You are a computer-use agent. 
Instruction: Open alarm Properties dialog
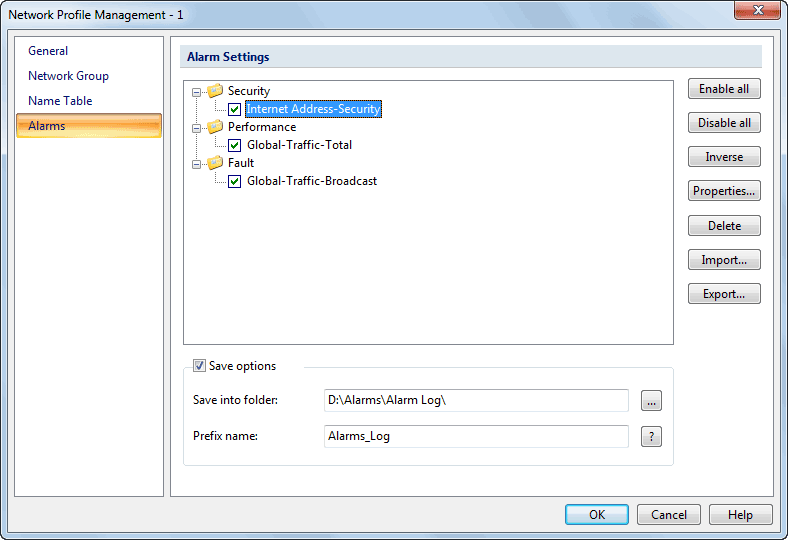(724, 191)
